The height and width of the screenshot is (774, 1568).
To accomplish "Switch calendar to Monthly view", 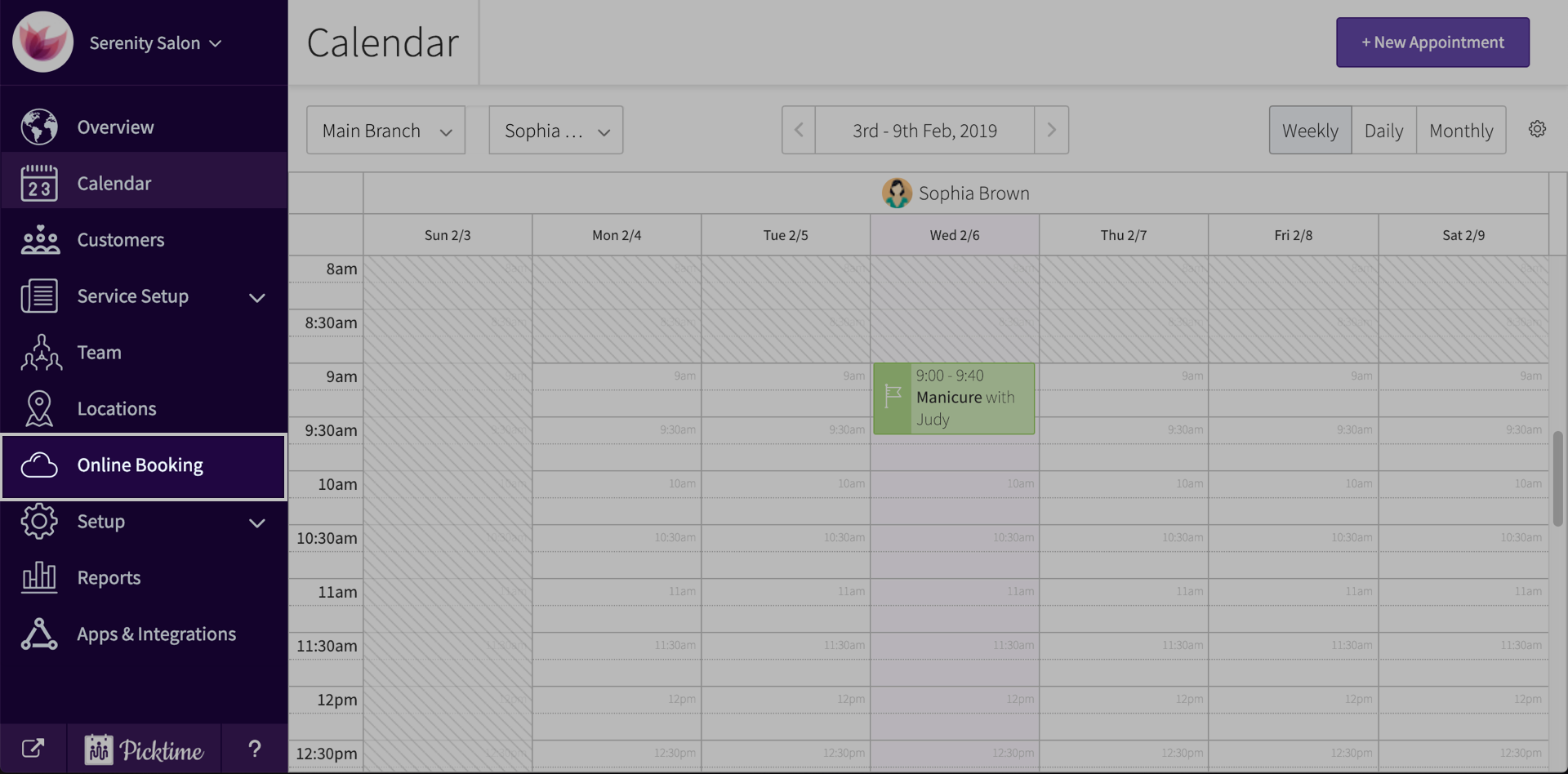I will [1460, 130].
